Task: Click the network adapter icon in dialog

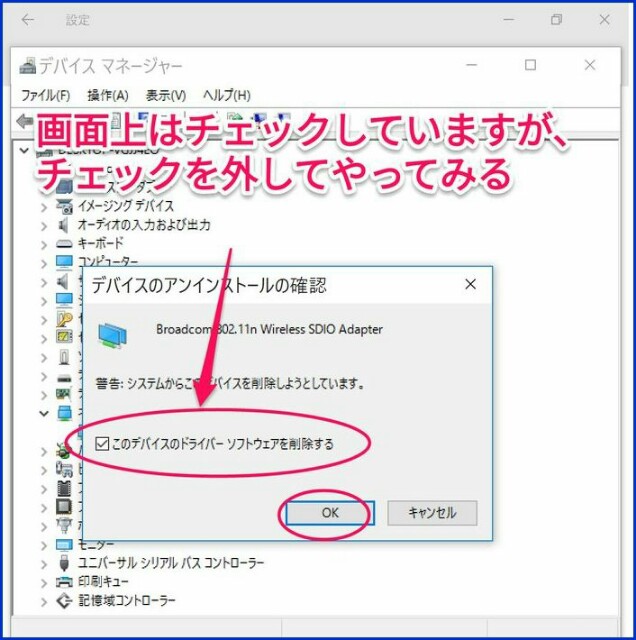Action: tap(112, 338)
